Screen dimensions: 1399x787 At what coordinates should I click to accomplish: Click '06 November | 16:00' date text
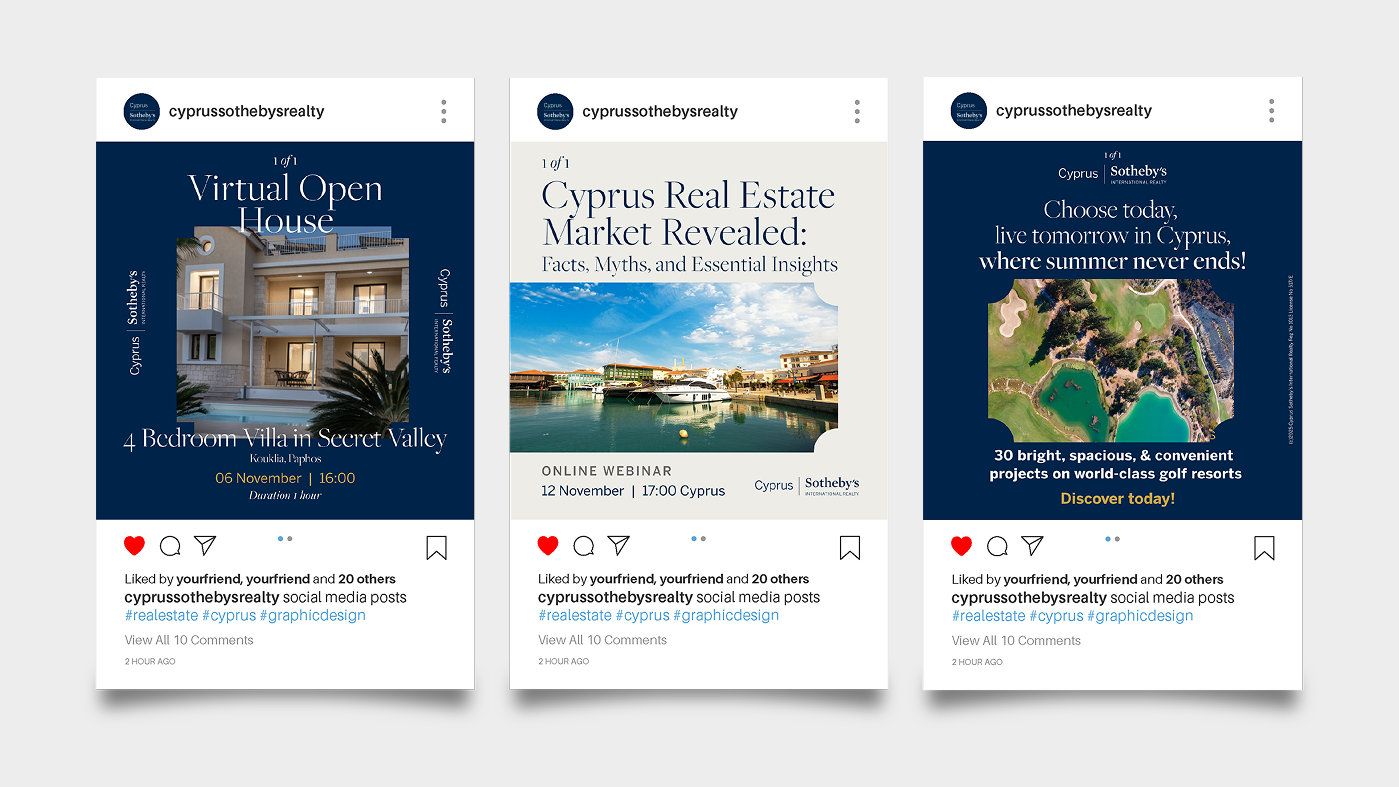coord(285,478)
